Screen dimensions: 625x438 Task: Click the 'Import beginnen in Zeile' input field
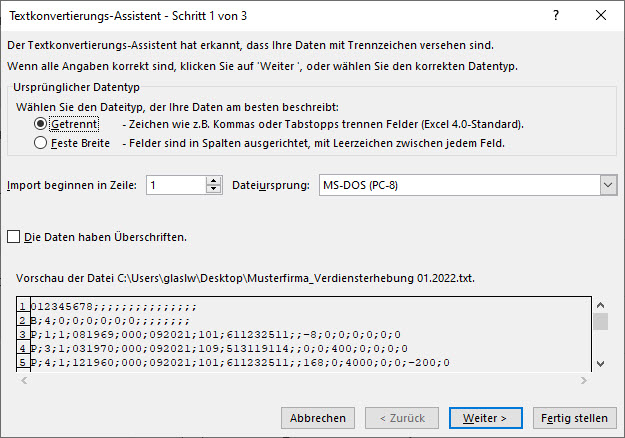(176, 185)
